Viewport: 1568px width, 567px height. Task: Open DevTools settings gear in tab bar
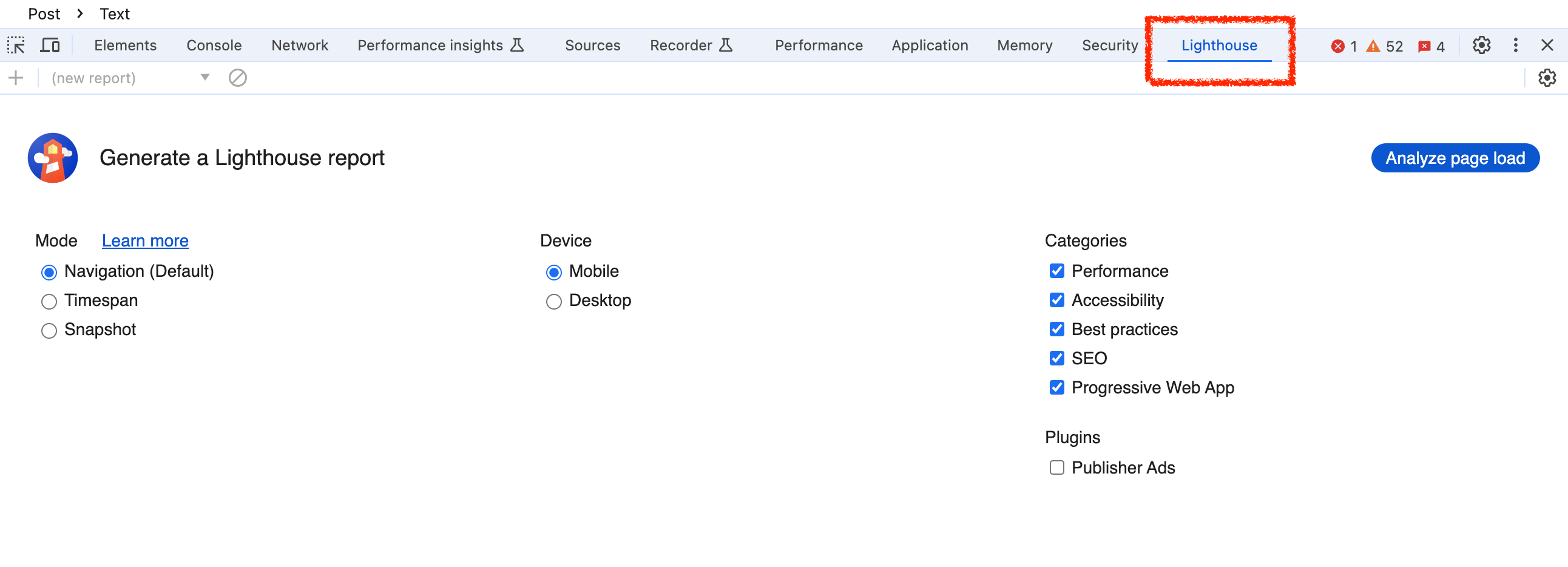(1482, 46)
